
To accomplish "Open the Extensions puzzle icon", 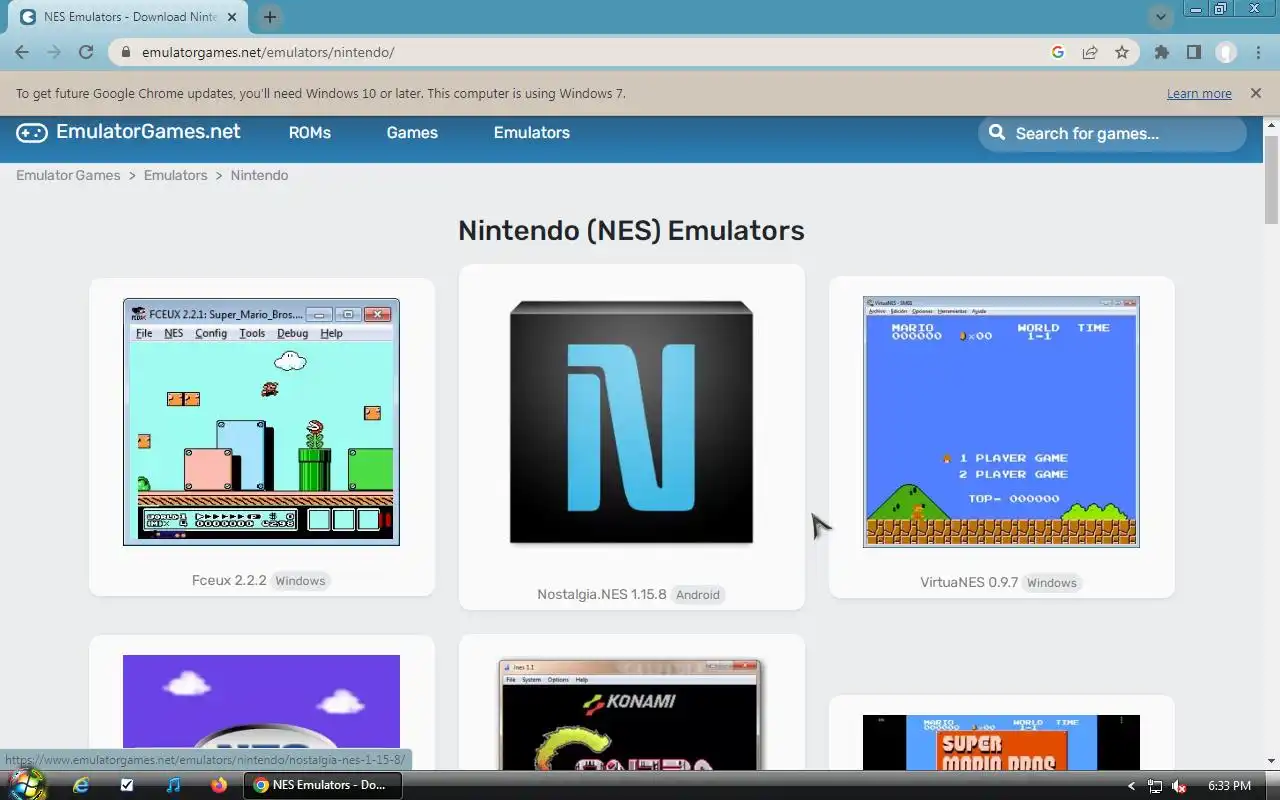I will pos(1161,52).
